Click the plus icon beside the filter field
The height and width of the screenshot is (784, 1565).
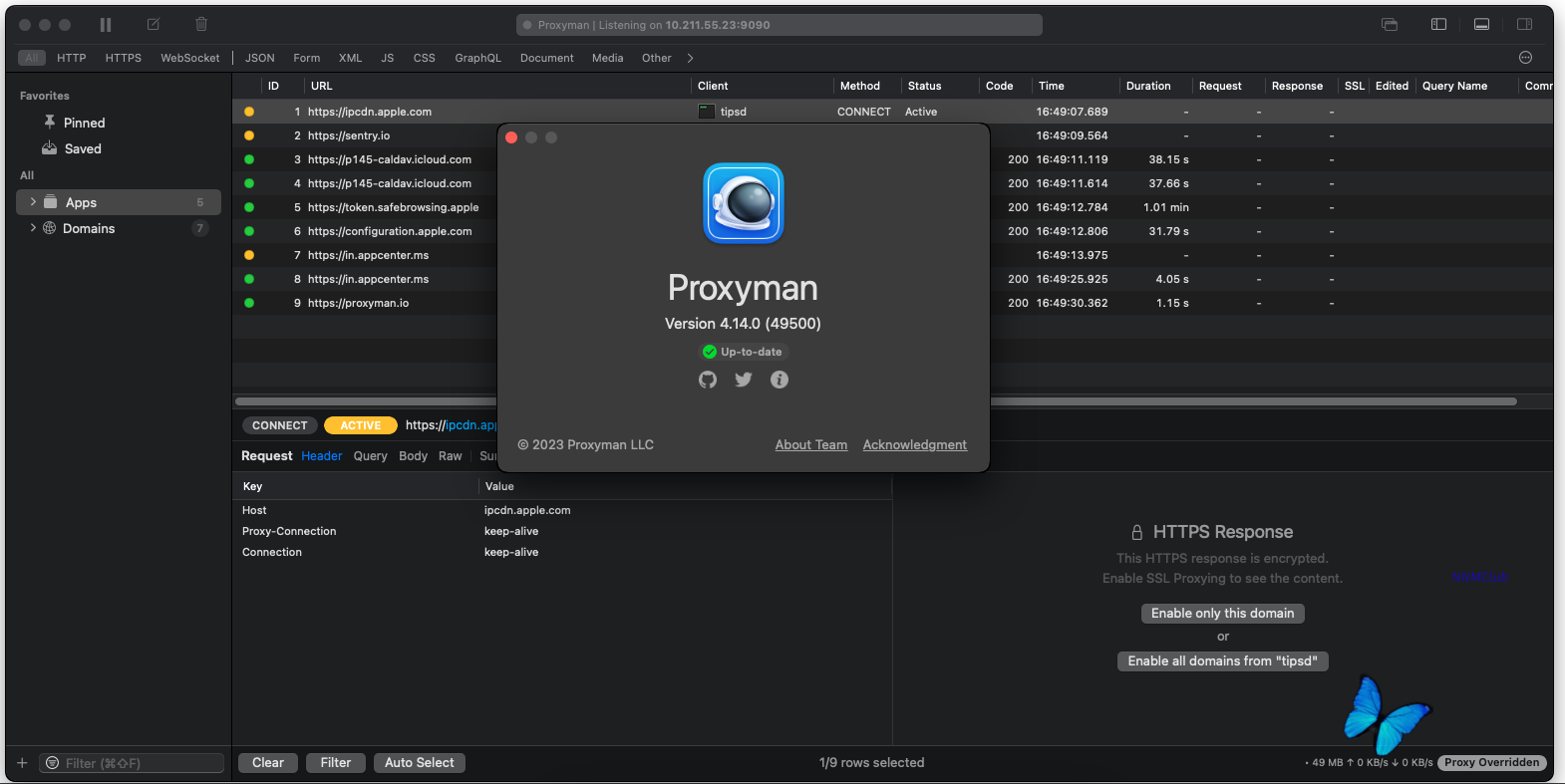click(22, 763)
